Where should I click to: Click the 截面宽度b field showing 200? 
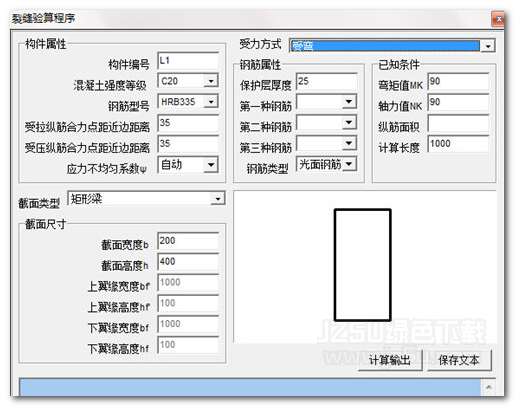point(188,241)
